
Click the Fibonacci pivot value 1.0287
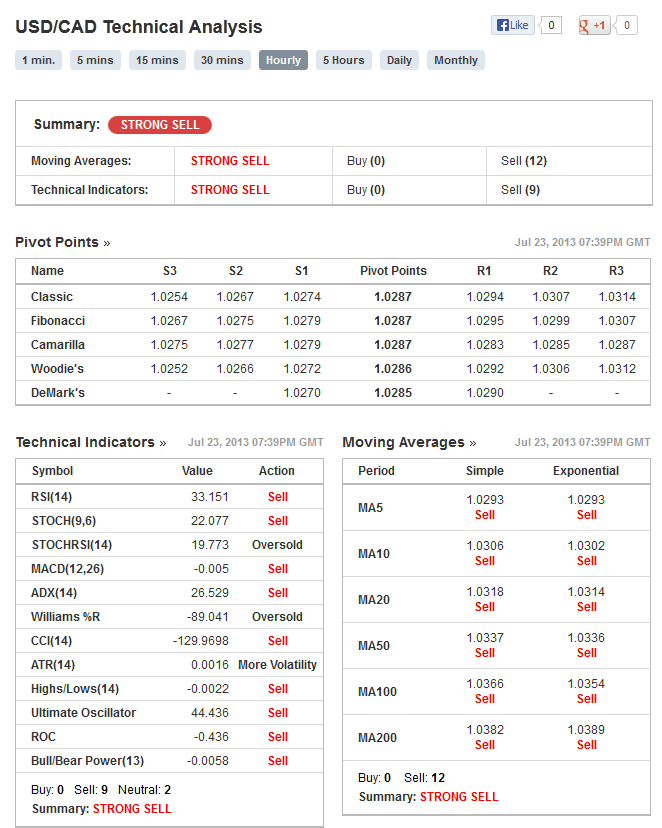coord(393,321)
